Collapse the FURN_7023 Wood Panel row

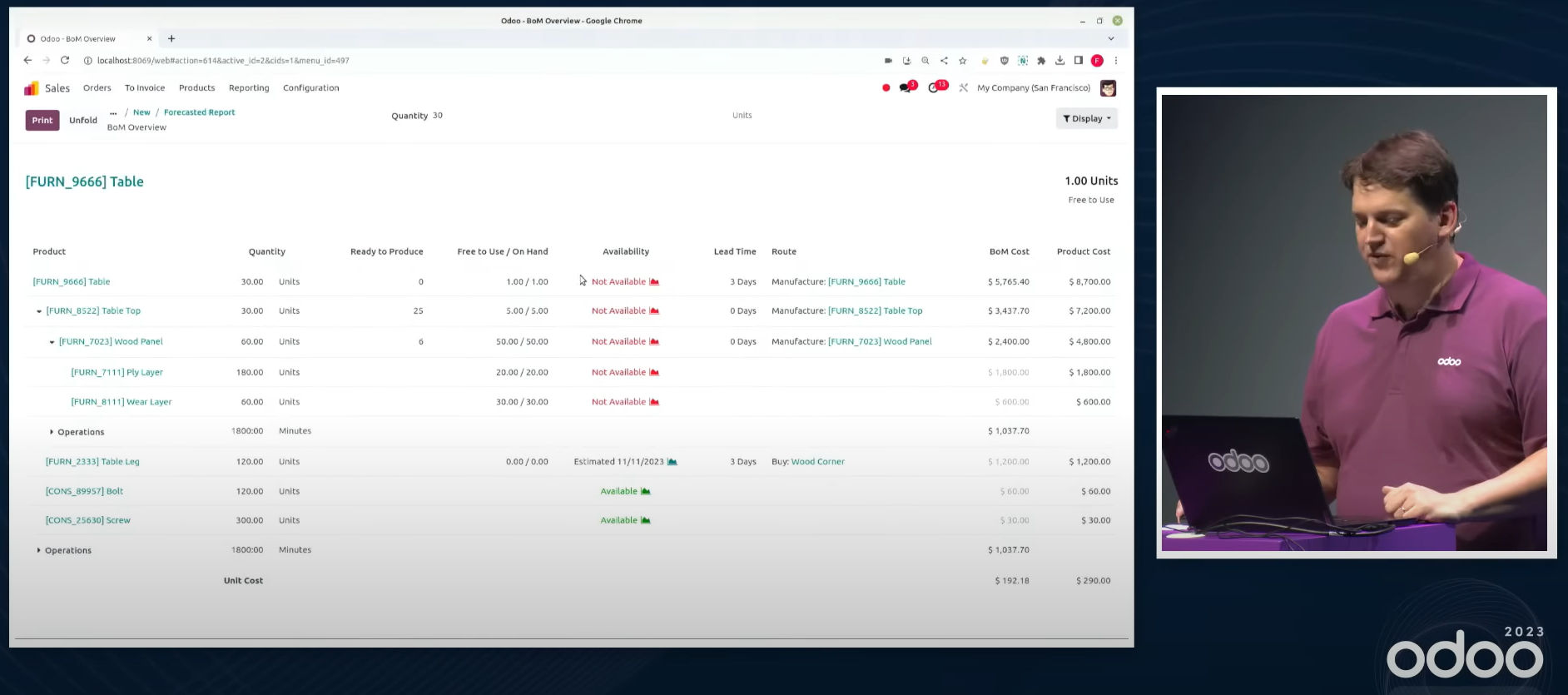(x=52, y=342)
